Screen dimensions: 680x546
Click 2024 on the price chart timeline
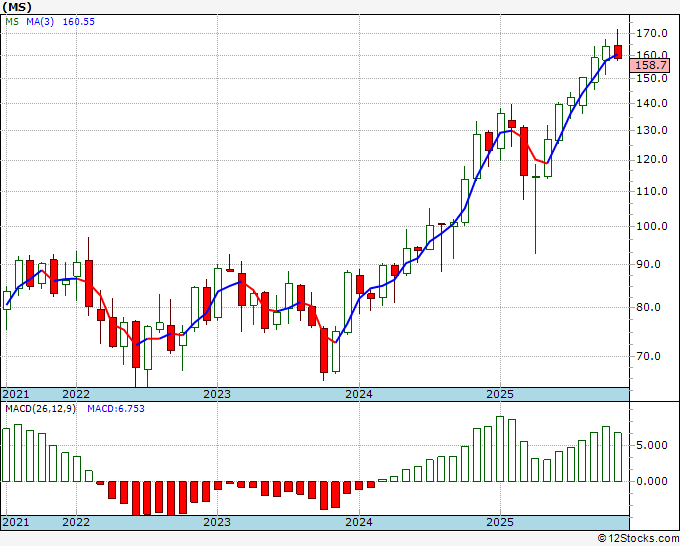359,394
